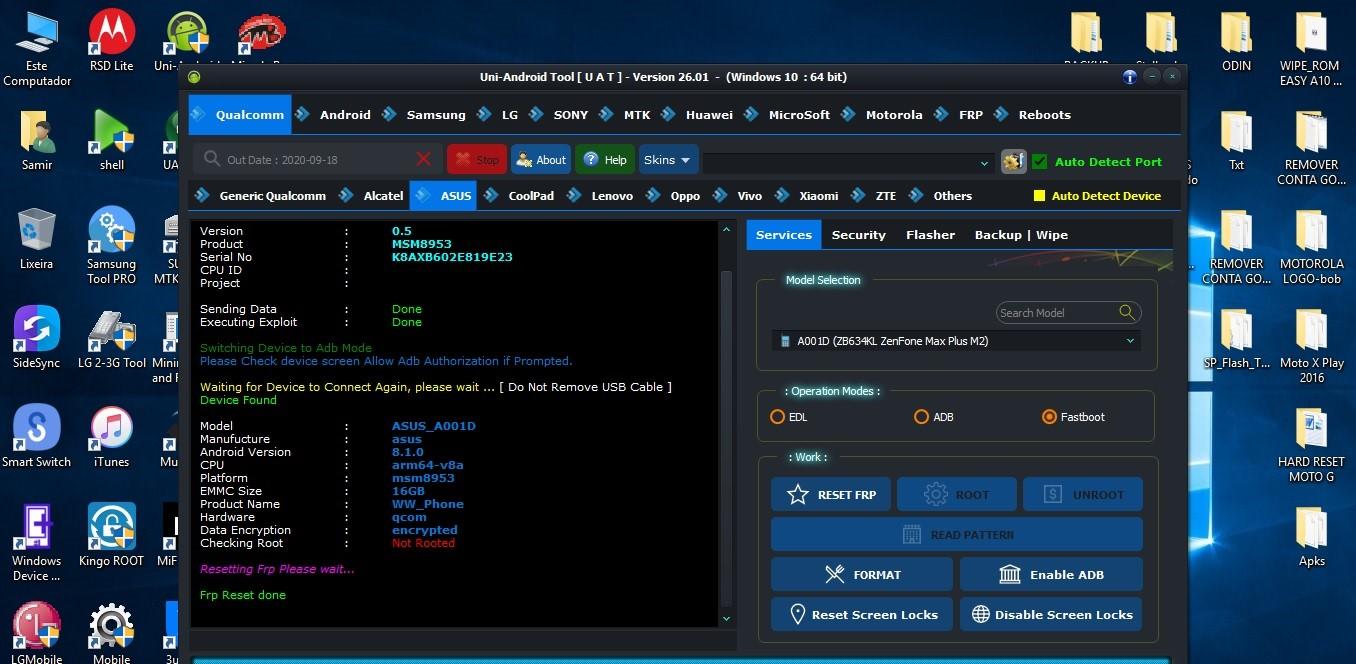
Task: Open the Backup | Wipe tab
Action: coord(1021,235)
